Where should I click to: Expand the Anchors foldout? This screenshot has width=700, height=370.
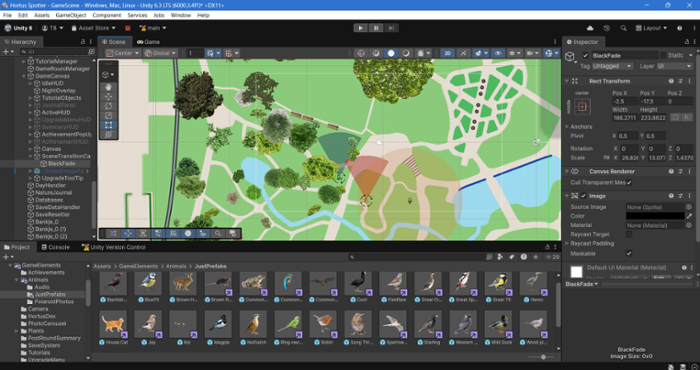pos(567,127)
